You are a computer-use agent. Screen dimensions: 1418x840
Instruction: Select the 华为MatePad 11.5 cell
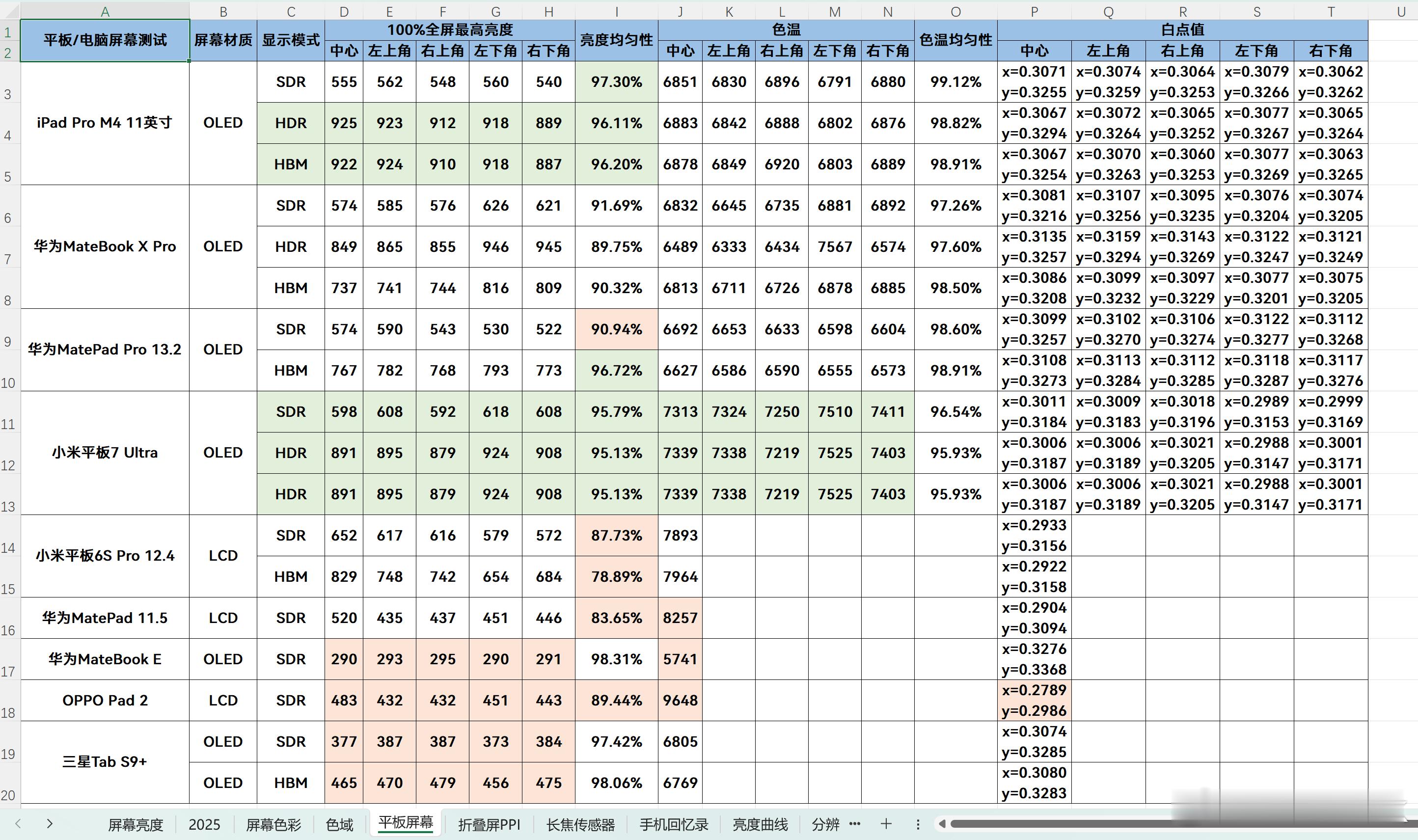[x=105, y=618]
